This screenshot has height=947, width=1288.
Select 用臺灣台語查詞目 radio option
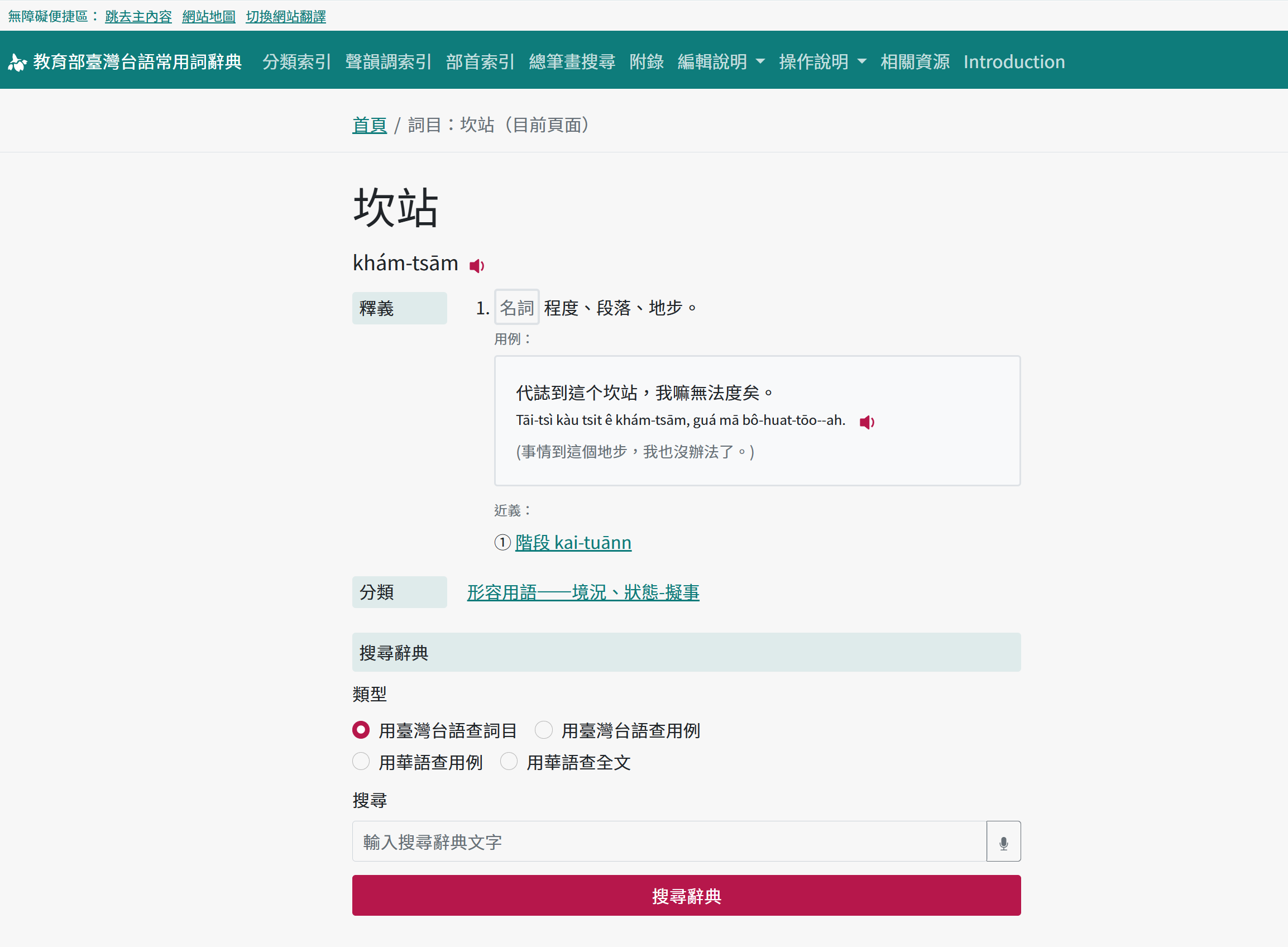[361, 730]
